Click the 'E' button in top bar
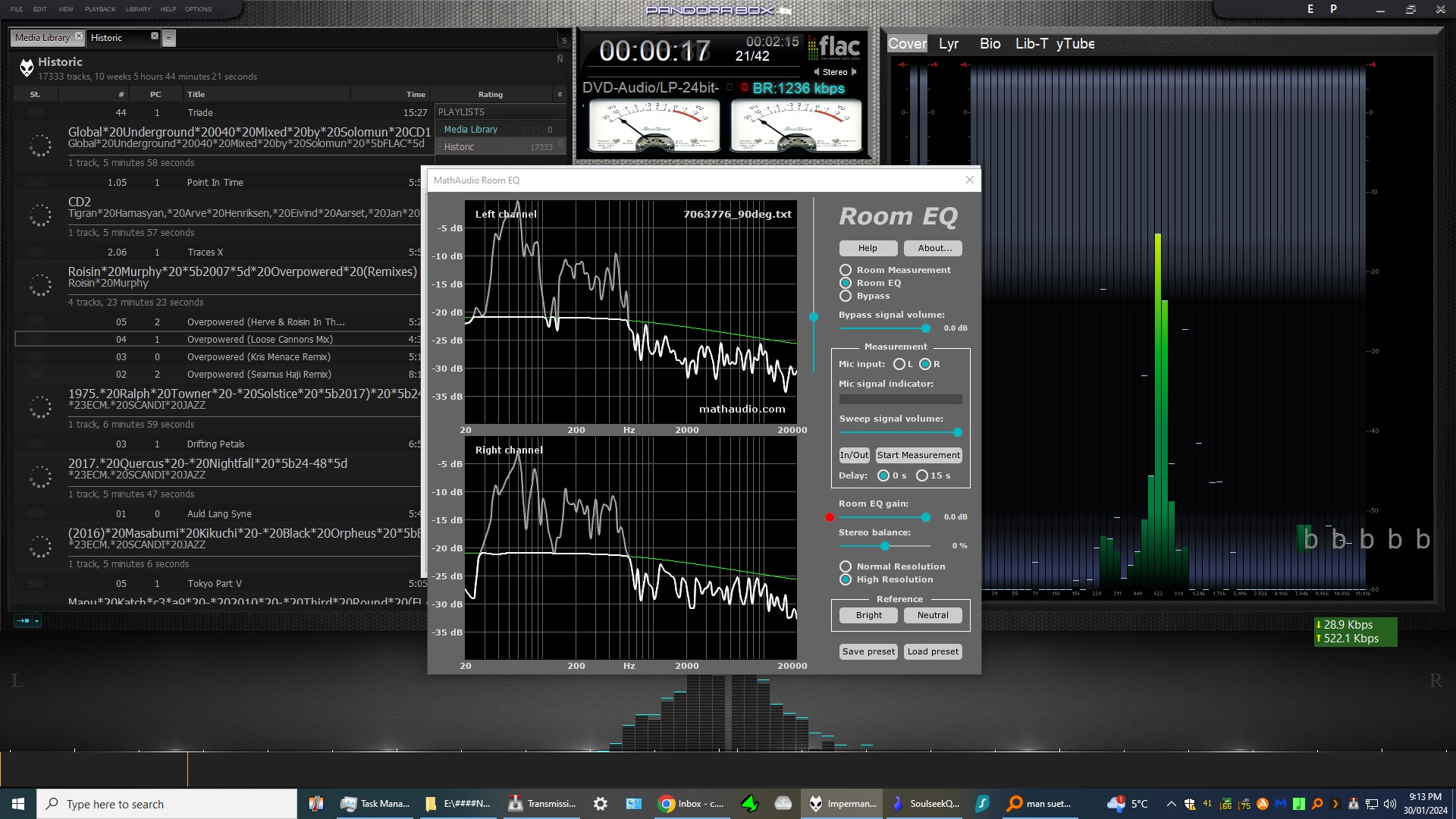Screen dimensions: 1456x819 coord(1310,9)
